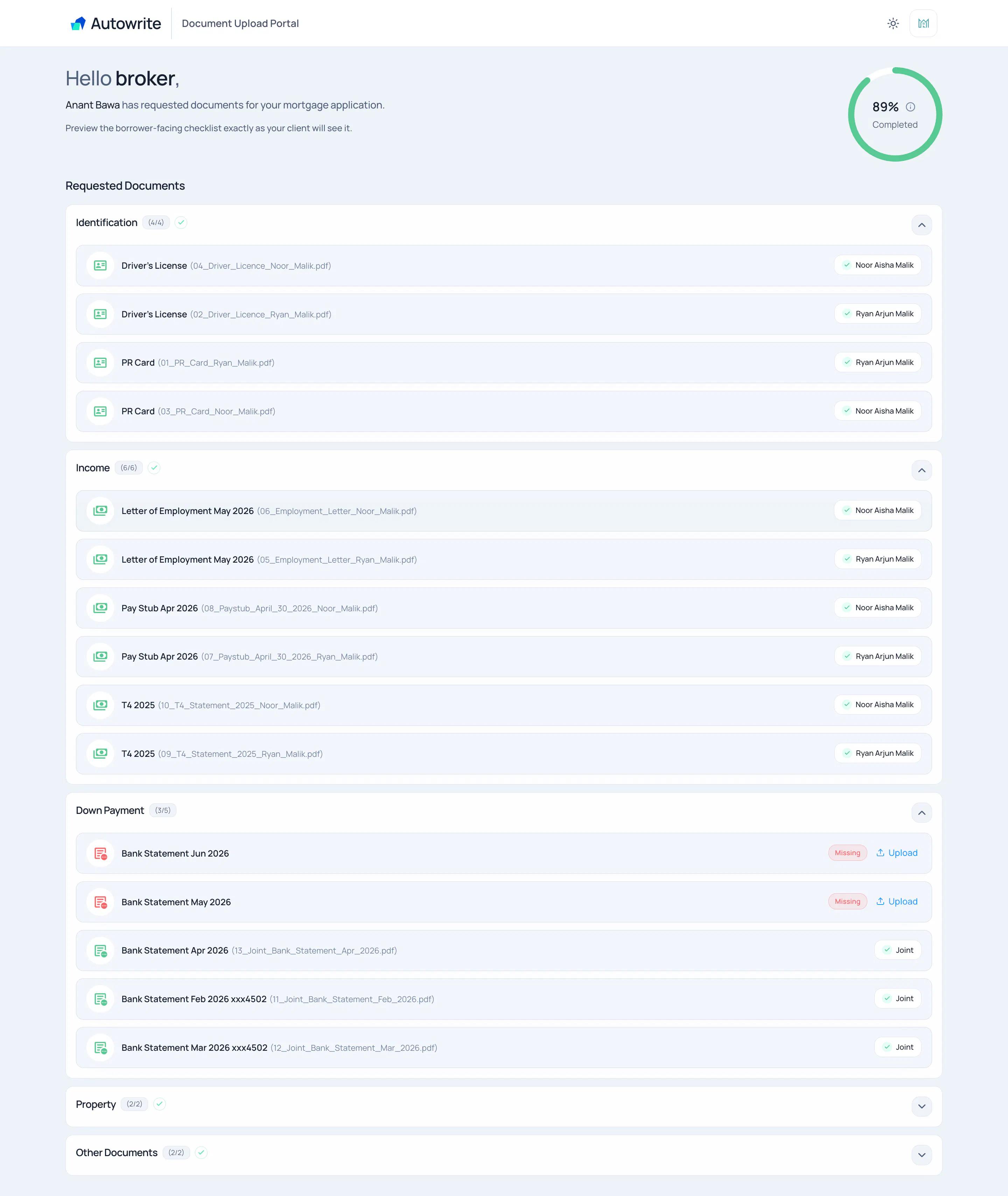Collapse the Income section
The image size is (1008, 1196).
[921, 470]
